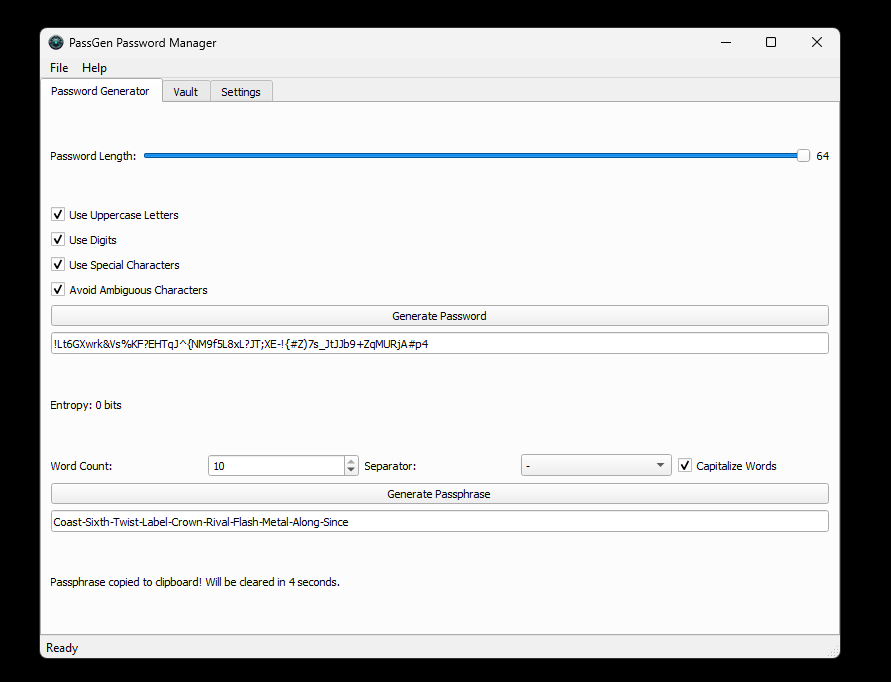
Task: Uncheck the Capitalize Words option
Action: pos(684,465)
